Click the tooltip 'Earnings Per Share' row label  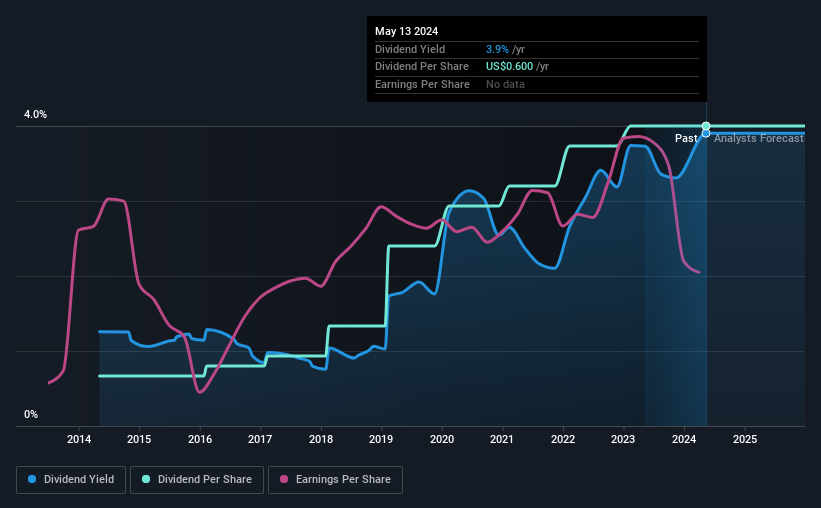click(422, 84)
